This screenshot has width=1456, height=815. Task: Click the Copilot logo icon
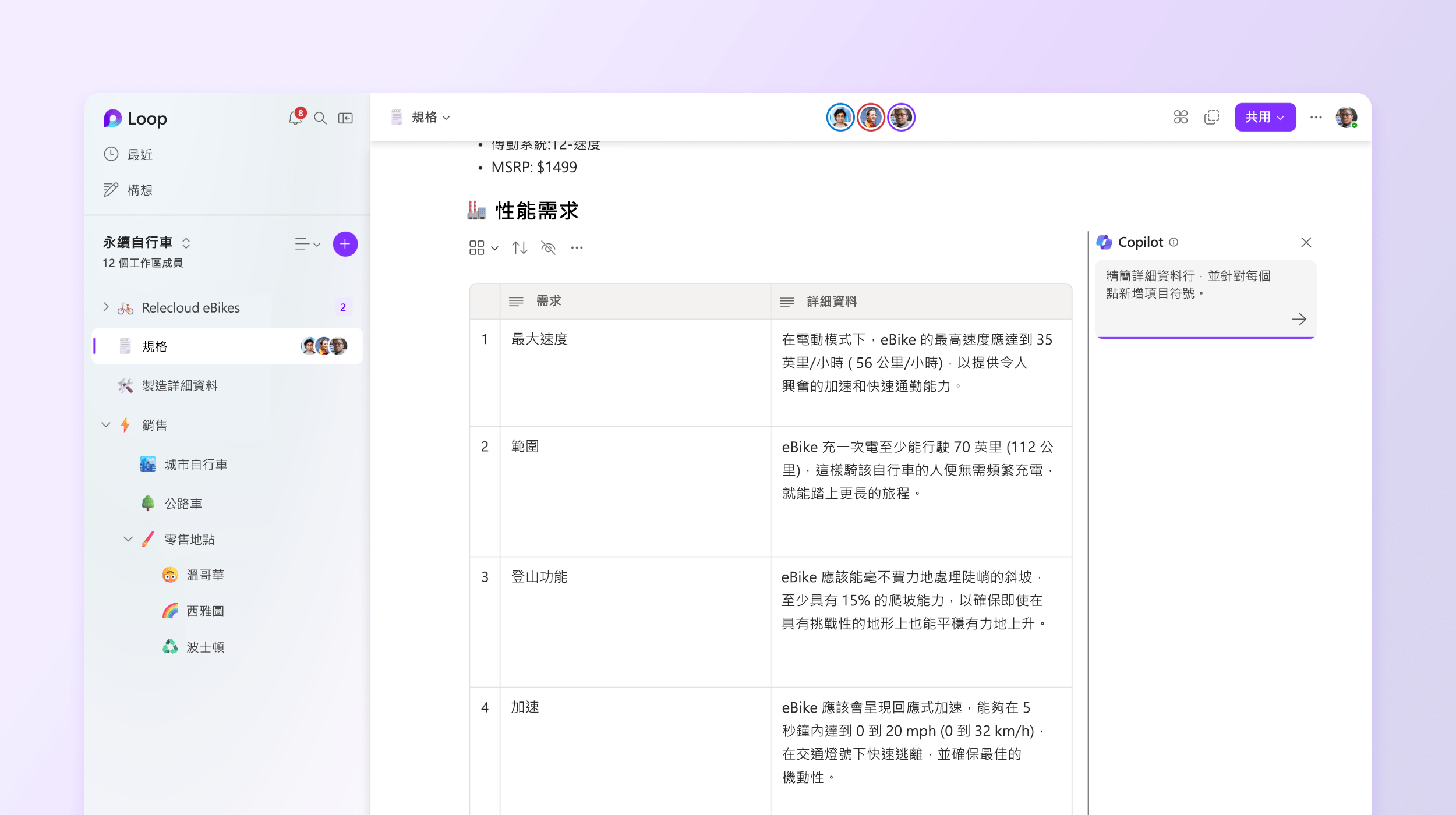click(1104, 242)
